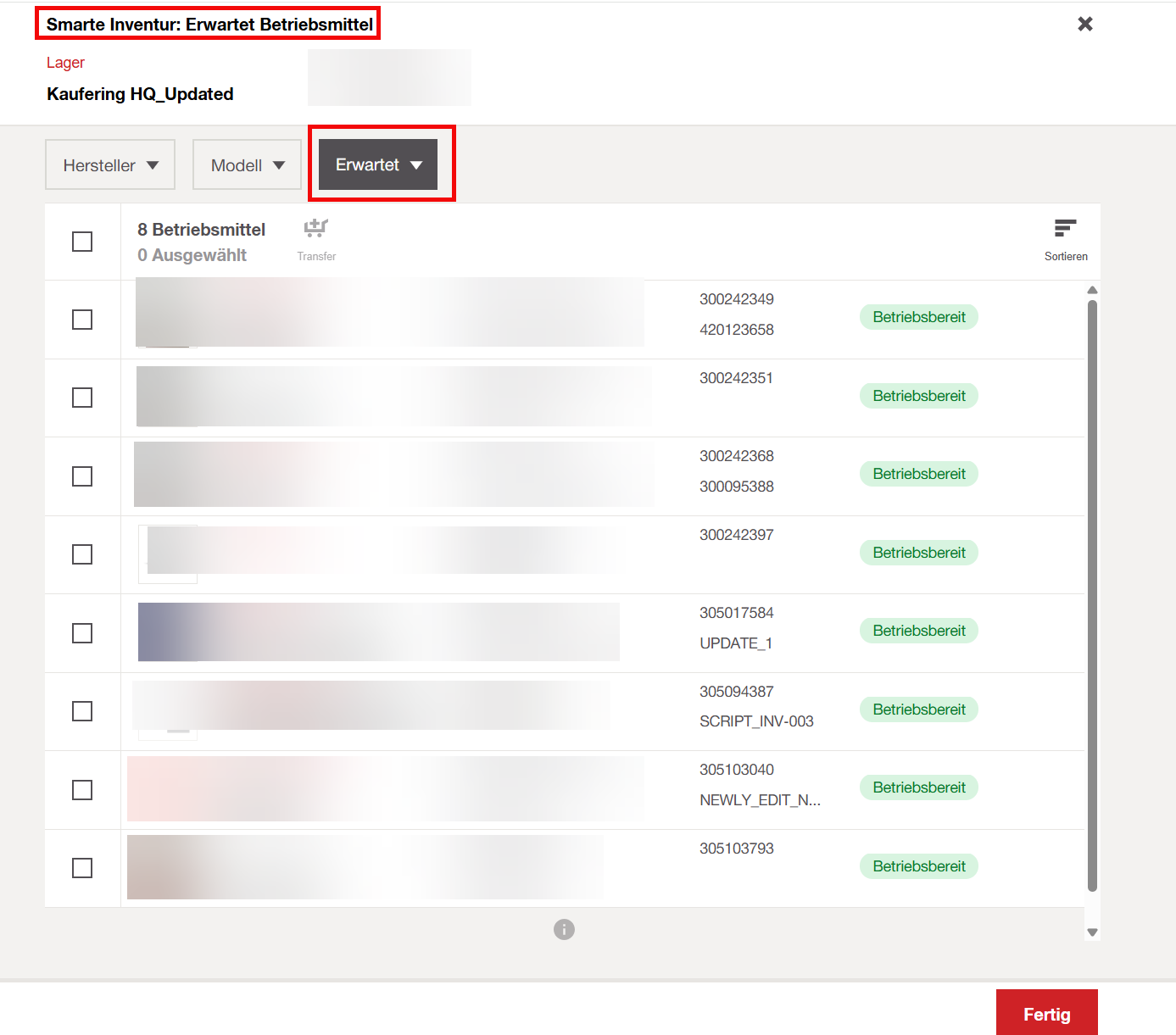
Task: Open the Erwartet status dropdown
Action: [378, 164]
